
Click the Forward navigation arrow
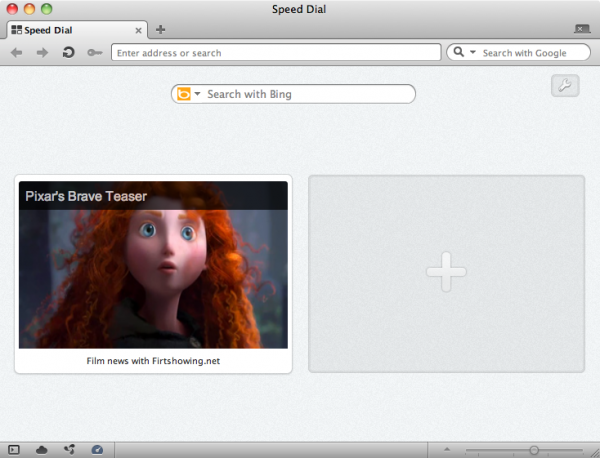pyautogui.click(x=42, y=52)
